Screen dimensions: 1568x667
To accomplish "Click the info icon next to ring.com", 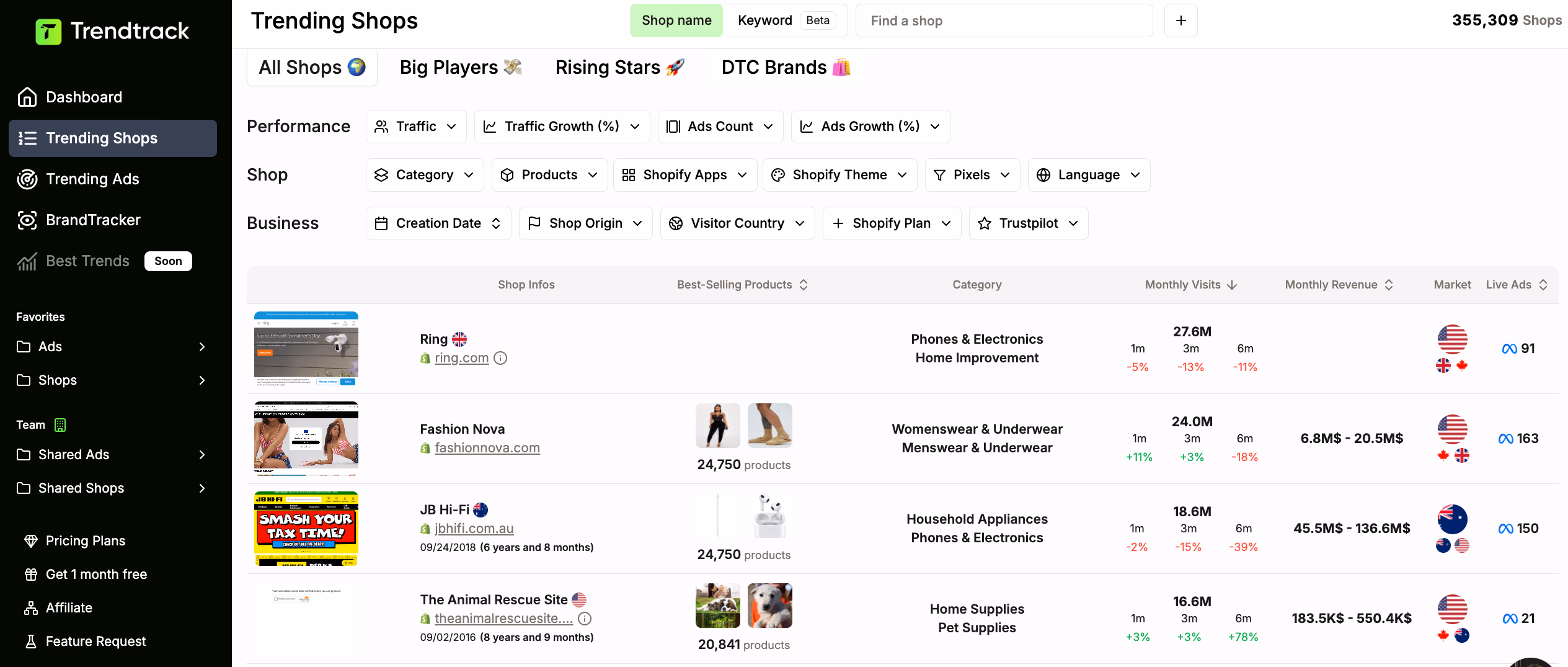I will 500,358.
